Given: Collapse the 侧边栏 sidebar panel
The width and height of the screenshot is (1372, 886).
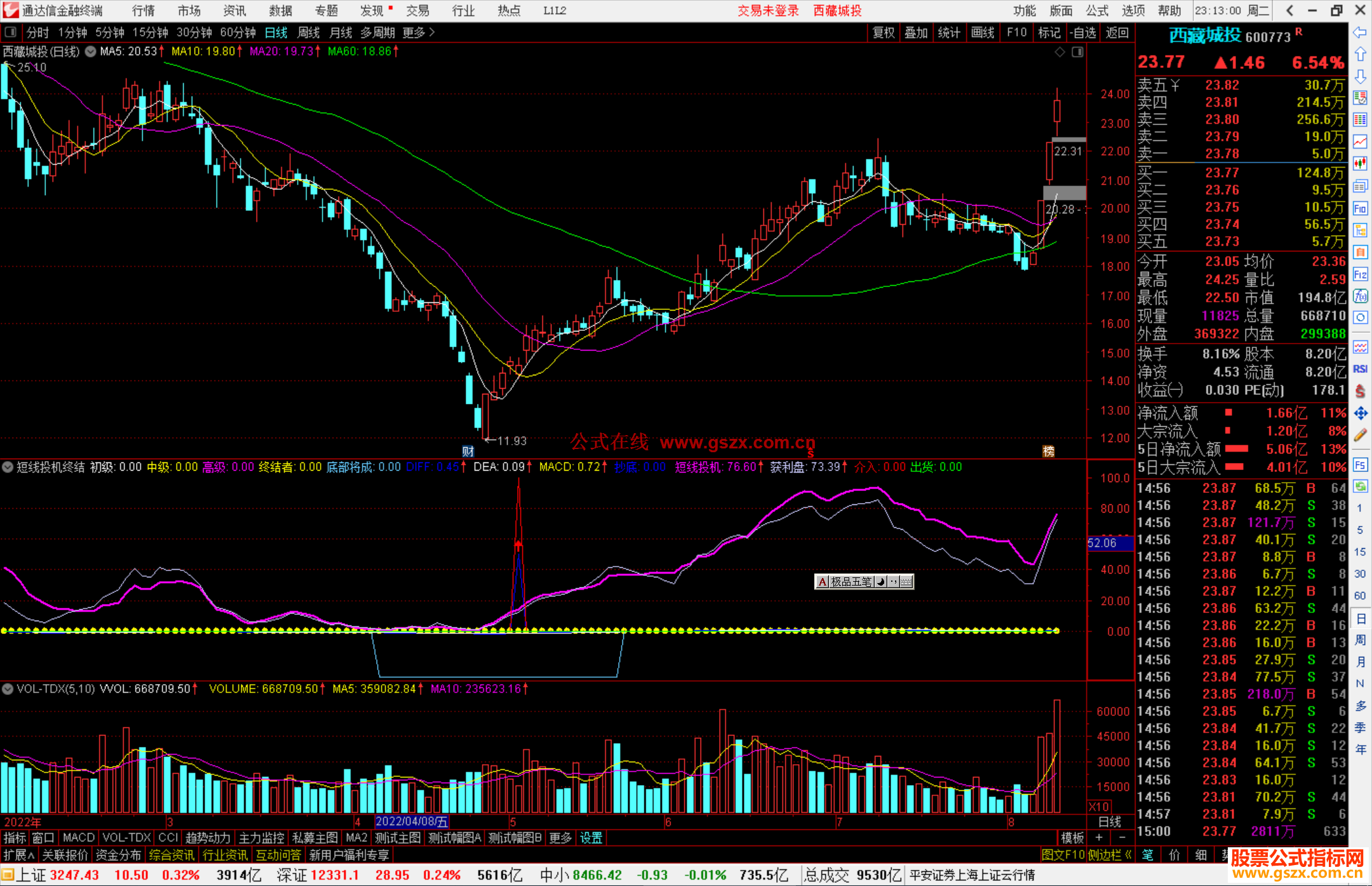Looking at the screenshot, I should [x=1110, y=855].
